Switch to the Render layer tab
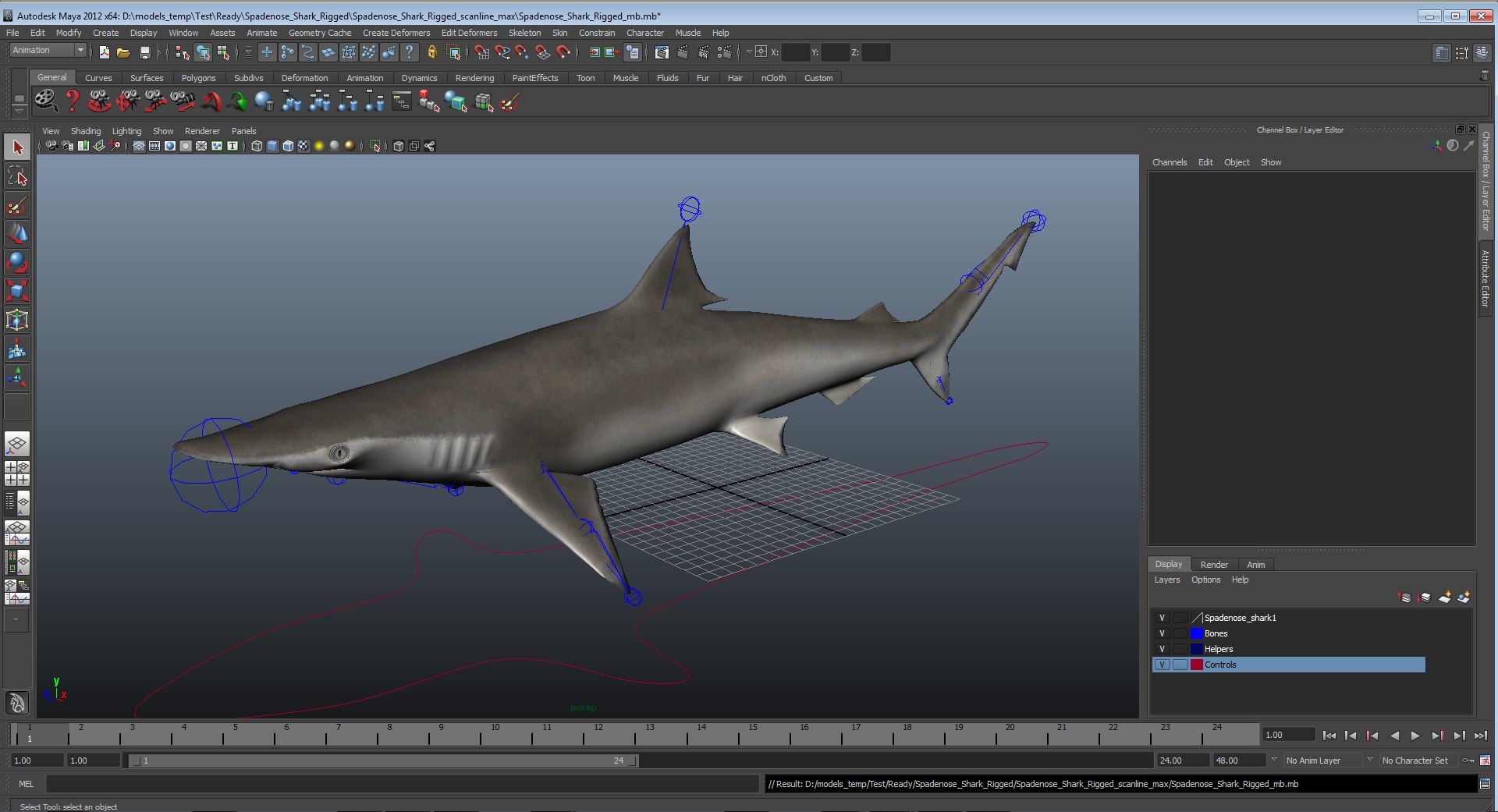1498x812 pixels. coord(1214,565)
